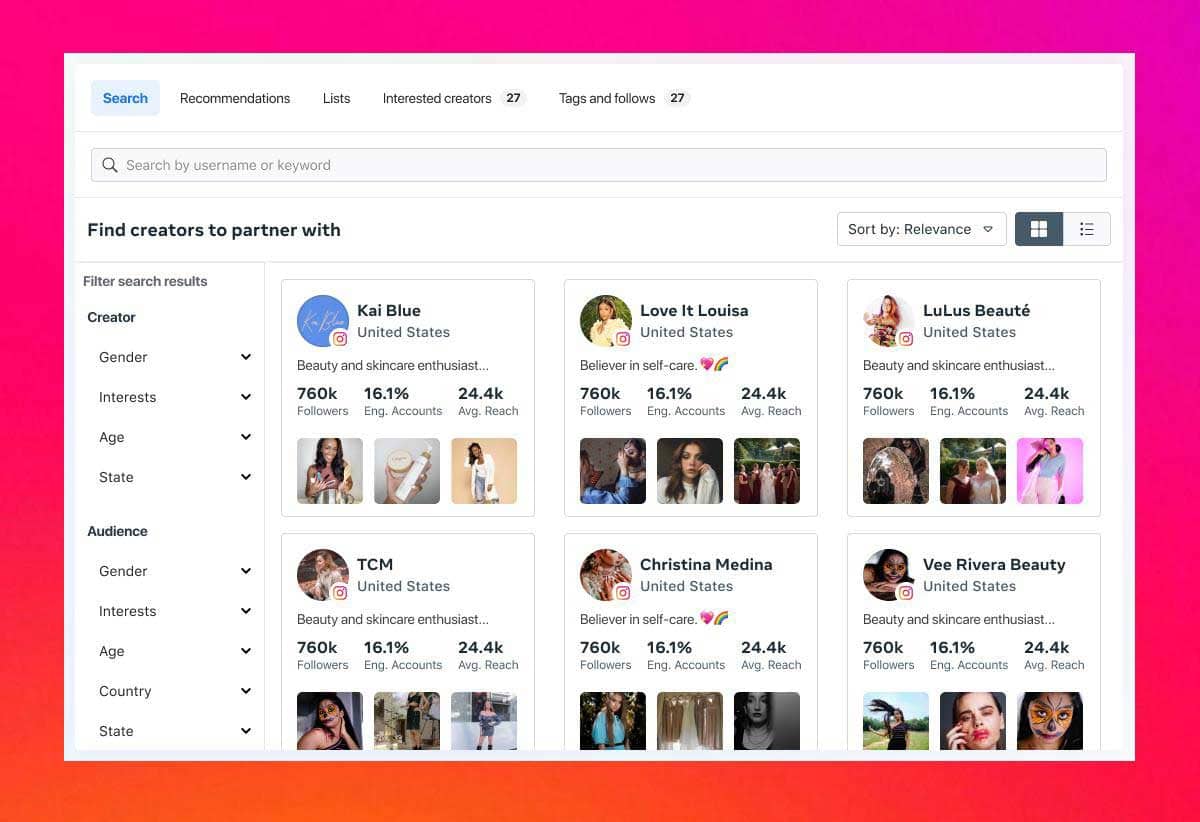This screenshot has width=1200, height=822.
Task: Click the Audience filter heading
Action: click(x=117, y=531)
